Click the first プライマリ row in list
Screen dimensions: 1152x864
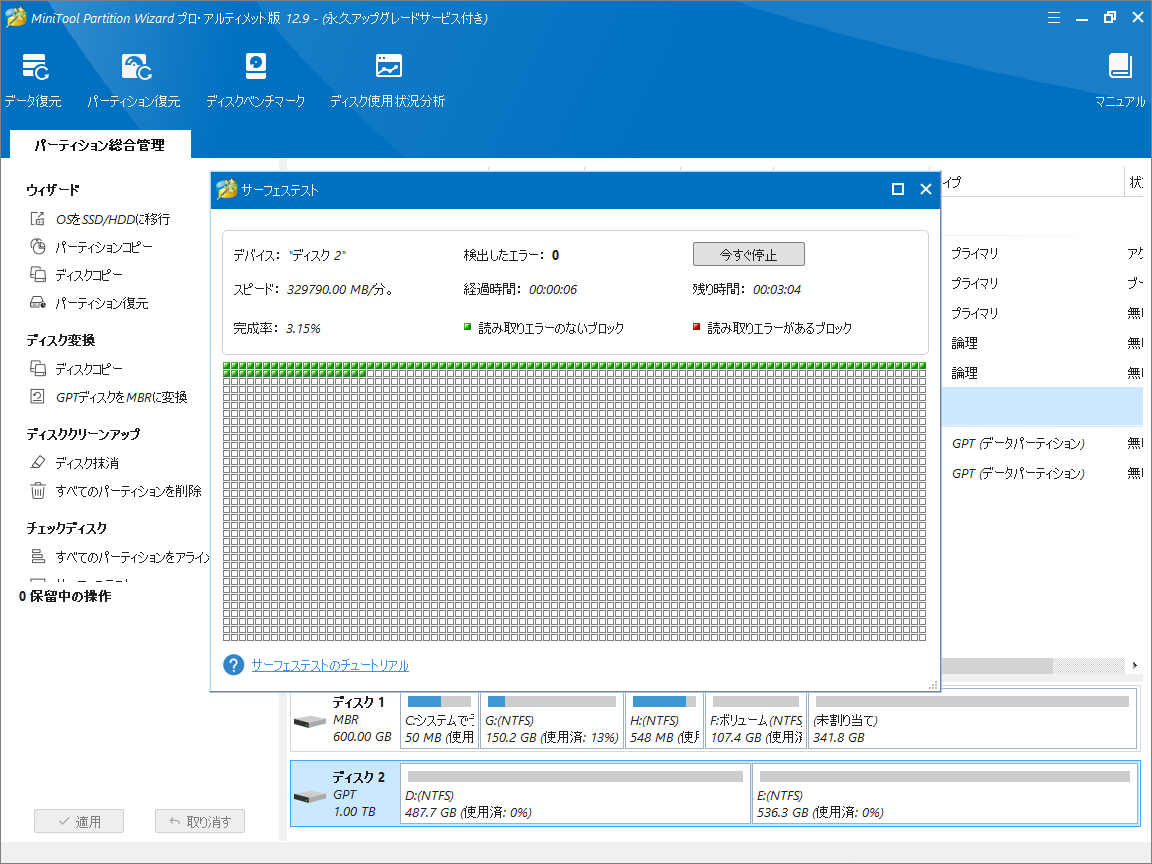coord(1042,253)
